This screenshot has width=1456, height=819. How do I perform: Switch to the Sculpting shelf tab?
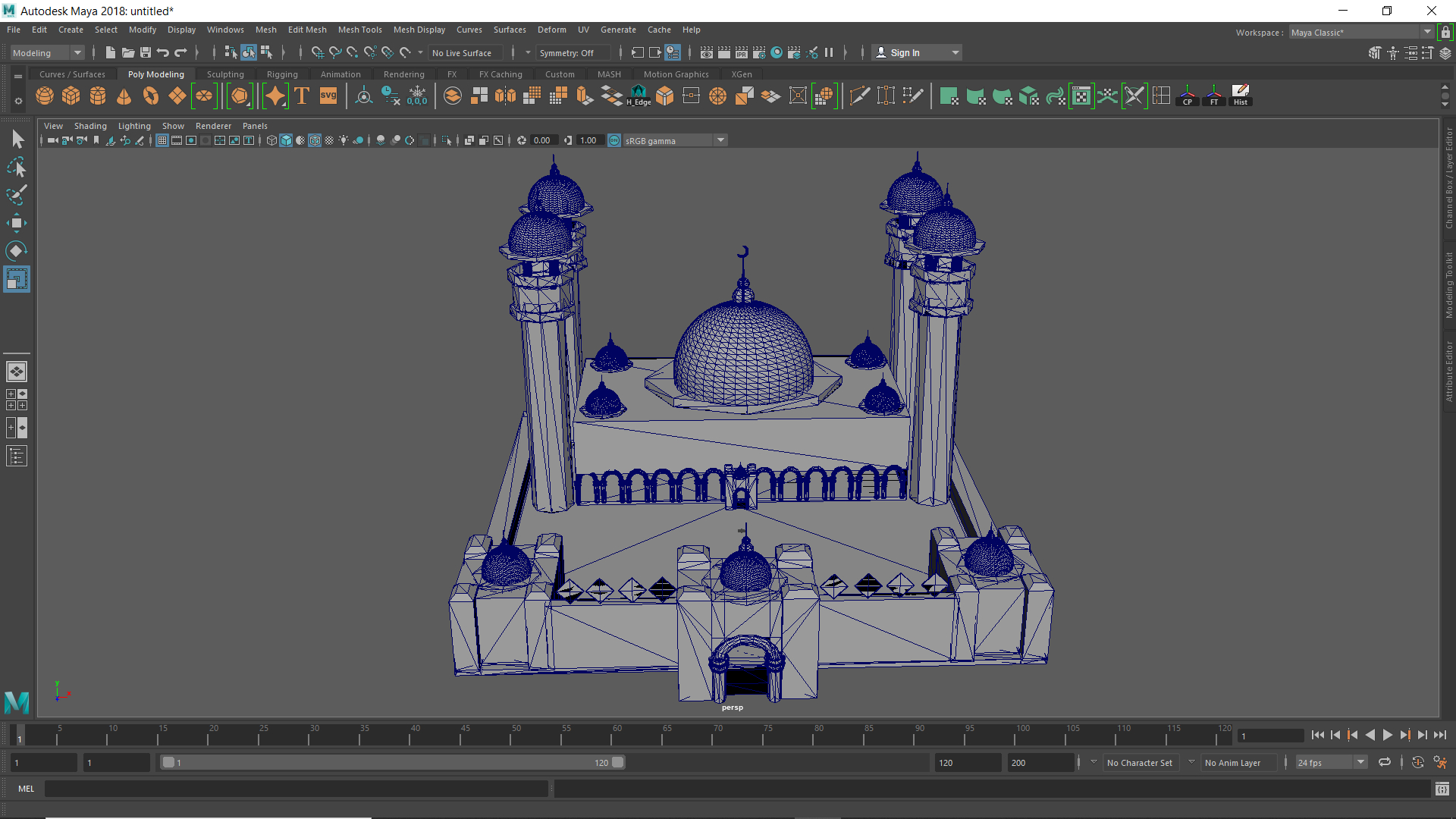pyautogui.click(x=225, y=74)
